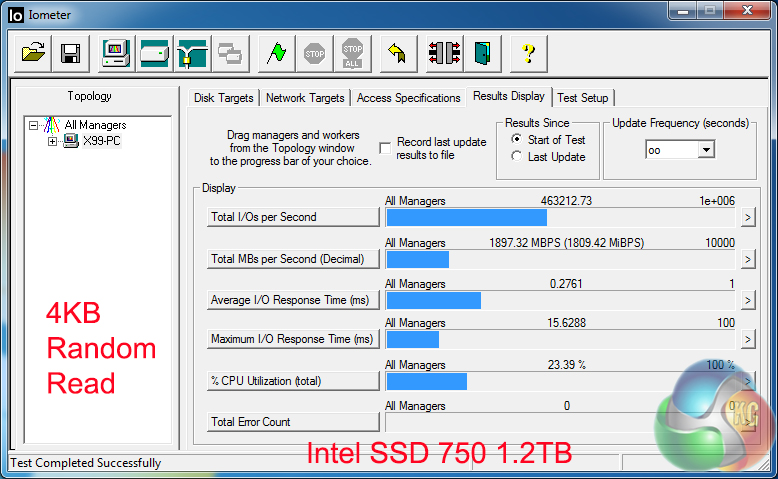Click the 15.6288 maximum response value
778x479 pixels.
pos(566,323)
